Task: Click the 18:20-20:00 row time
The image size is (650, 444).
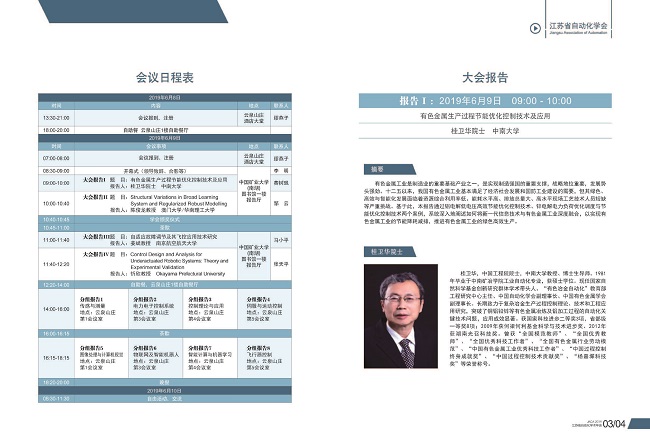Action: 56,382
